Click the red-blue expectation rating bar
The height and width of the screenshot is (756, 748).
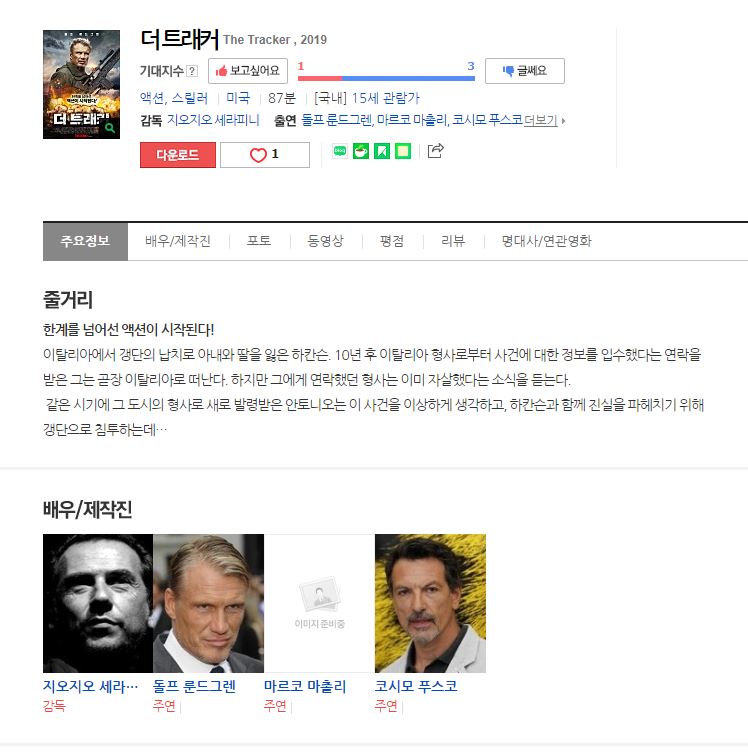[386, 78]
